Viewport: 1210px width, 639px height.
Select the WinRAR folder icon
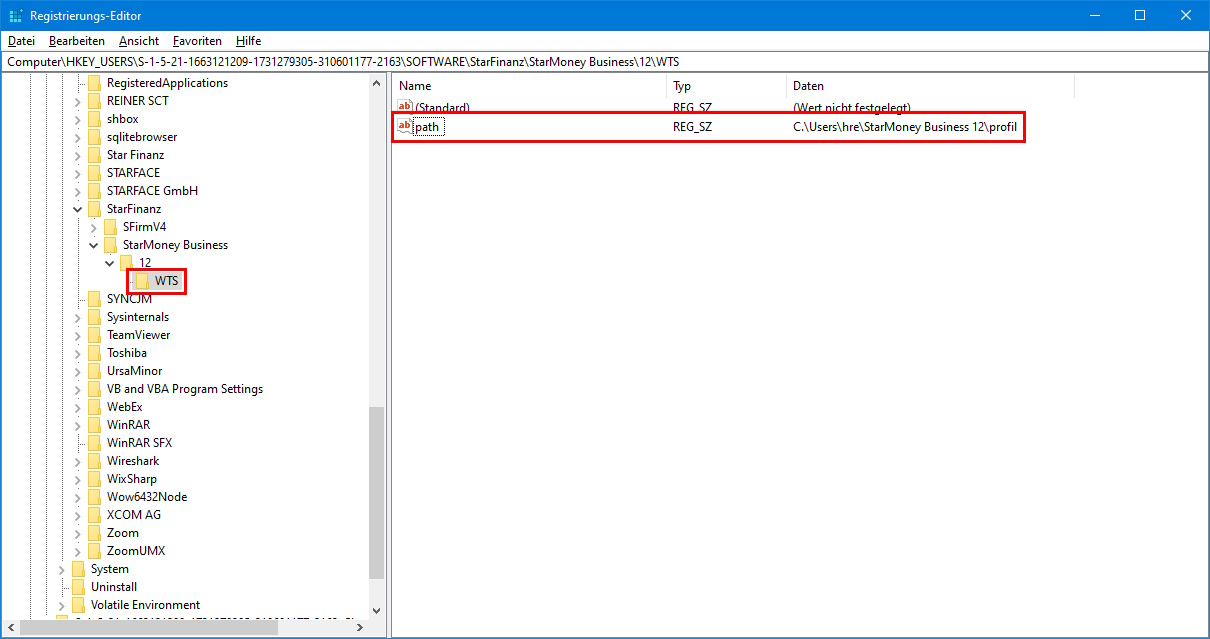(95, 425)
